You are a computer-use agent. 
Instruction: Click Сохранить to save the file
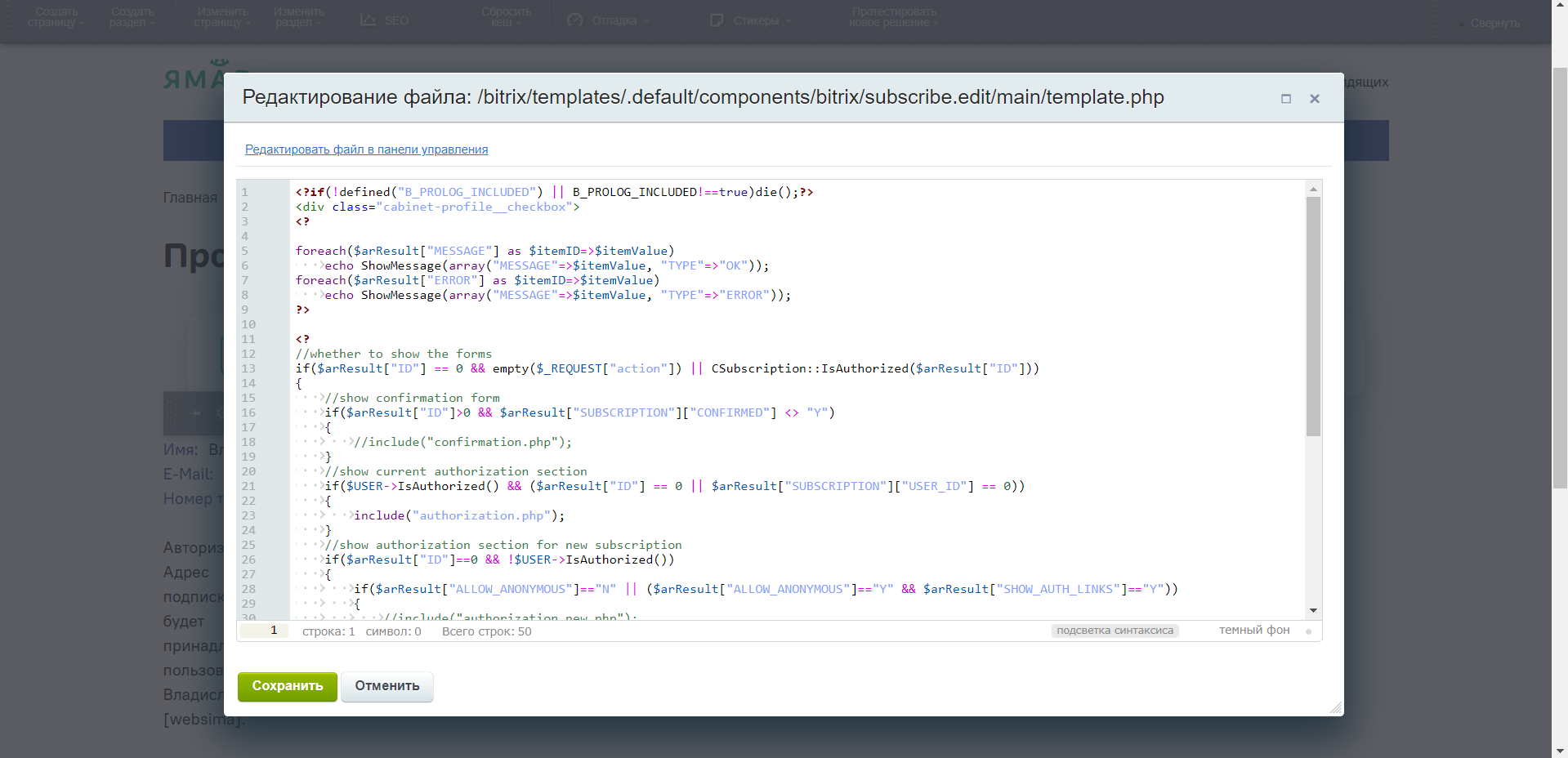pyautogui.click(x=287, y=686)
